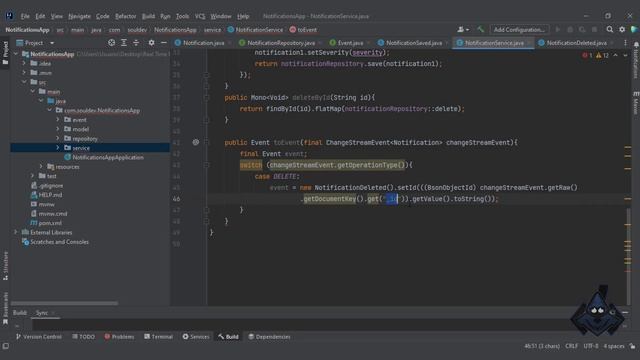The height and width of the screenshot is (360, 640).
Task: Open IDE settings gear in toolbar
Action: [622, 29]
